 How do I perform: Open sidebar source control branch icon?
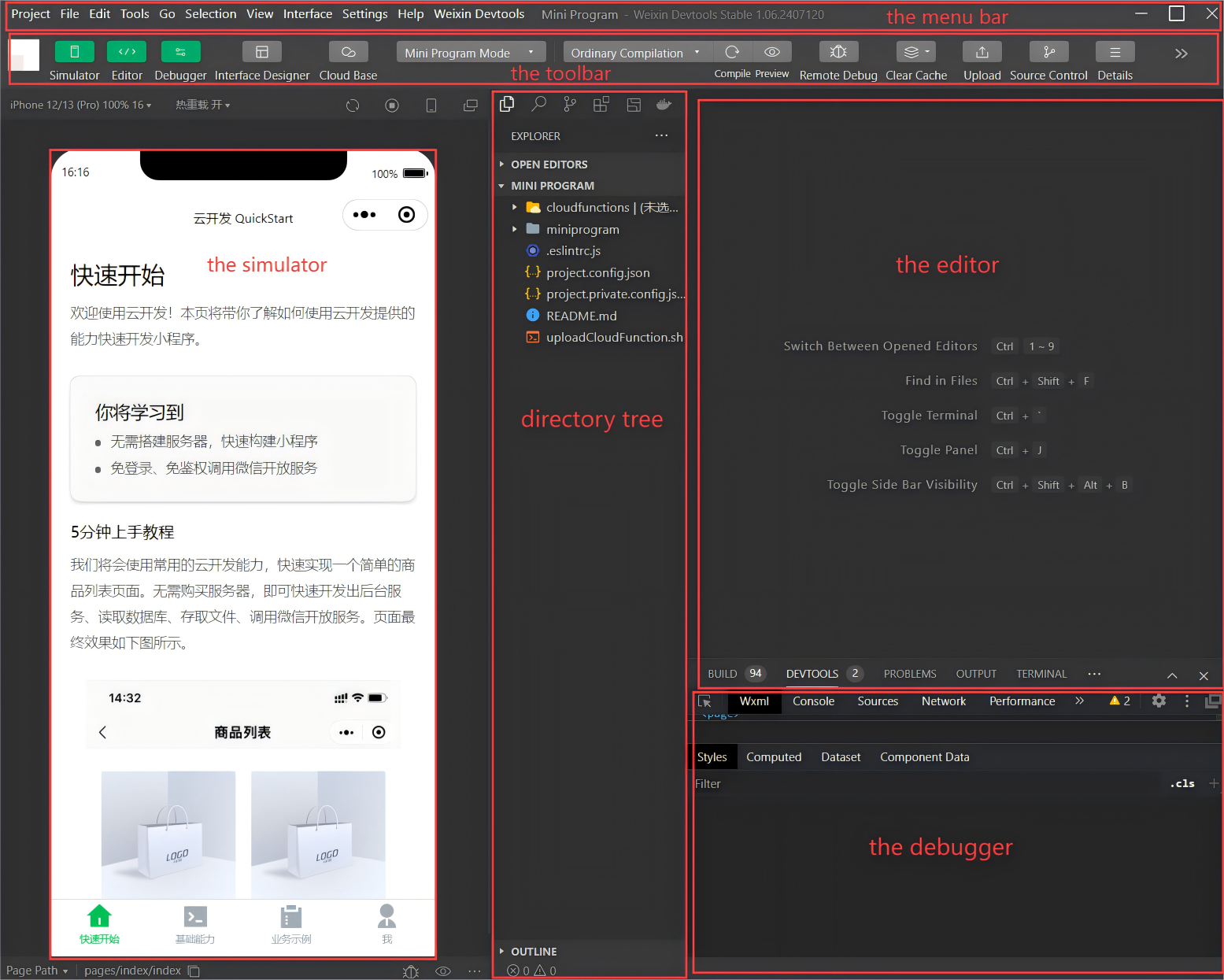click(570, 104)
